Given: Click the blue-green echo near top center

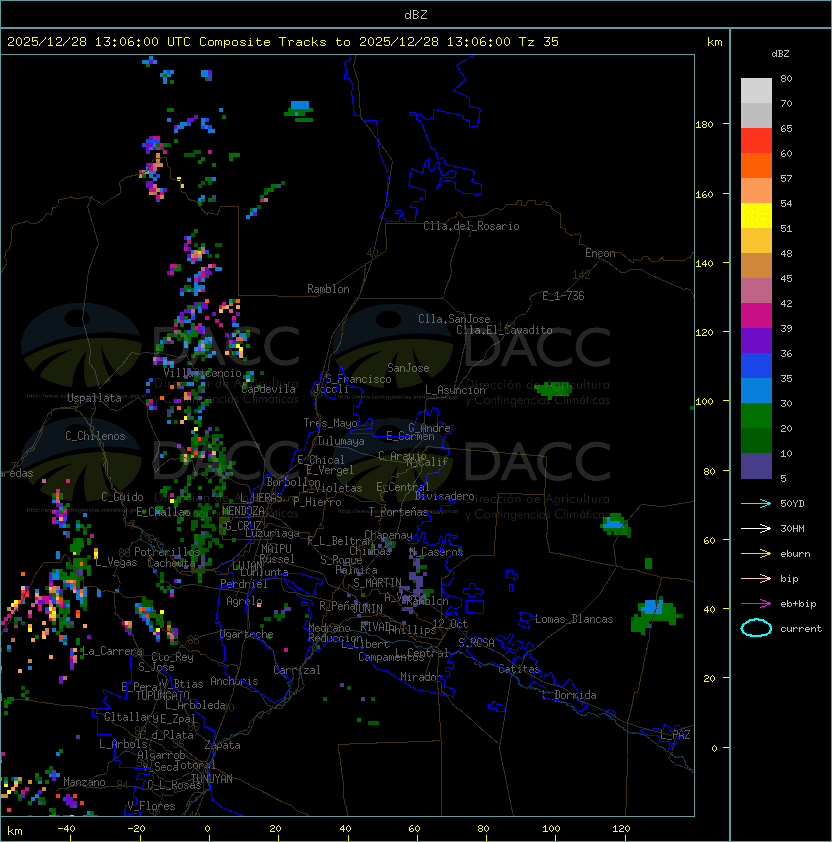Looking at the screenshot, I should (299, 111).
